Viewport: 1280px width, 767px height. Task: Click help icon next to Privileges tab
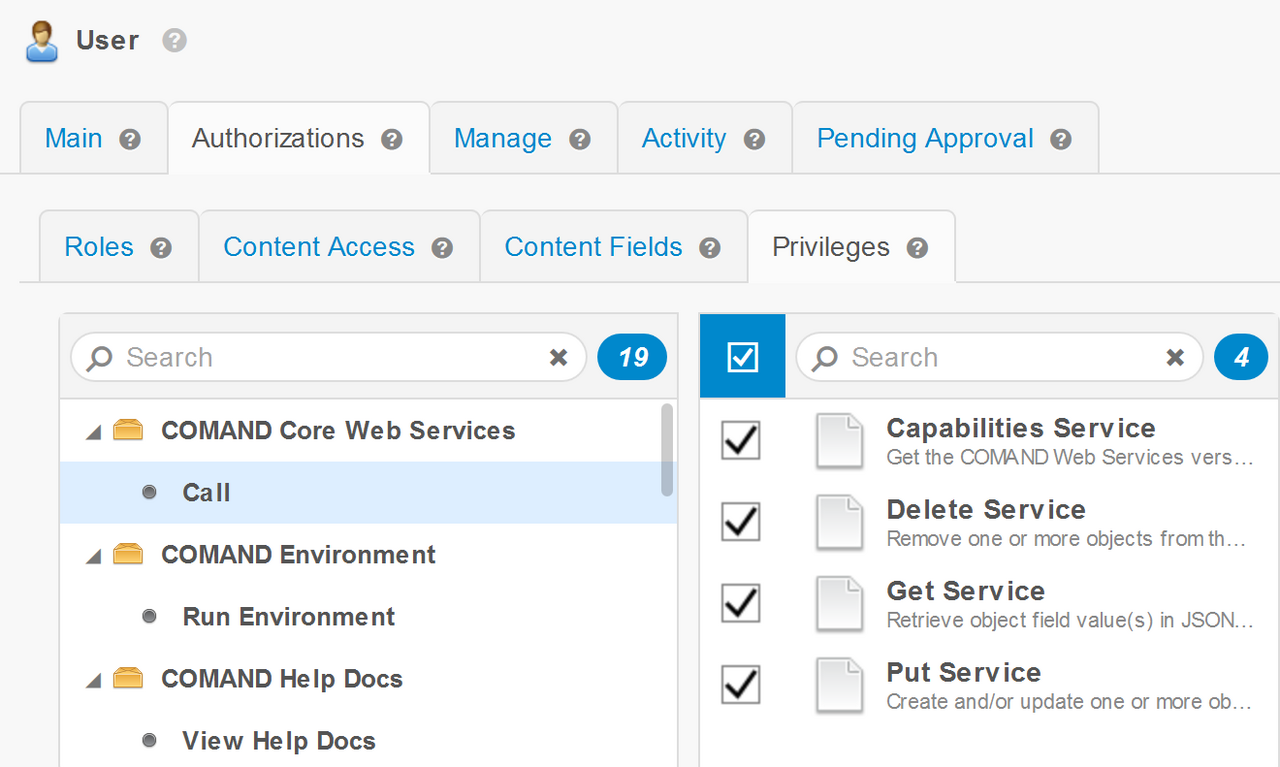[917, 248]
